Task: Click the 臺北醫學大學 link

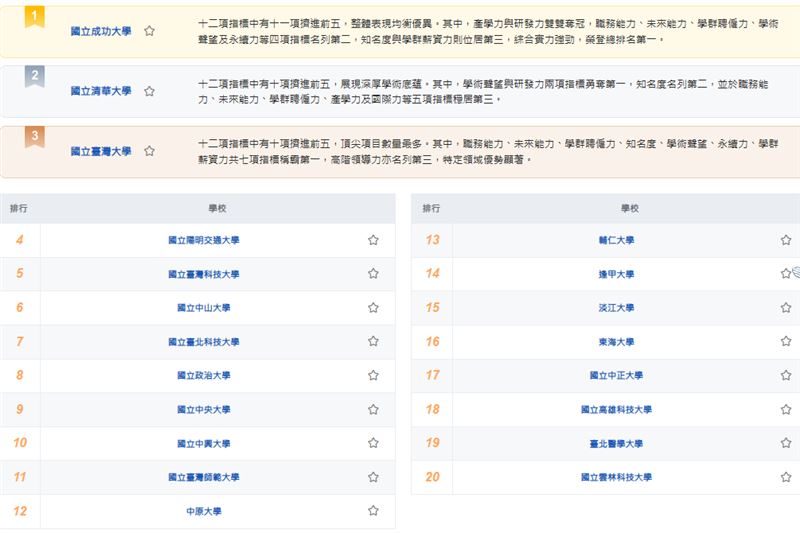Action: tap(616, 443)
